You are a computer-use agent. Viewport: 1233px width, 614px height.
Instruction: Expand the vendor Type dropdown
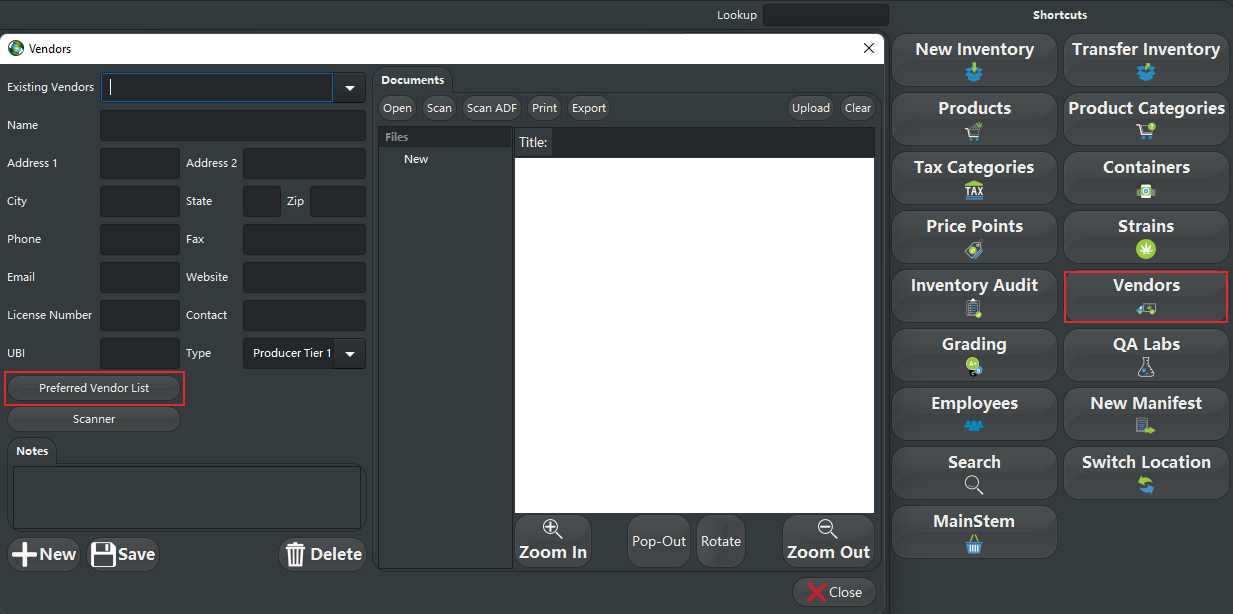tap(349, 353)
